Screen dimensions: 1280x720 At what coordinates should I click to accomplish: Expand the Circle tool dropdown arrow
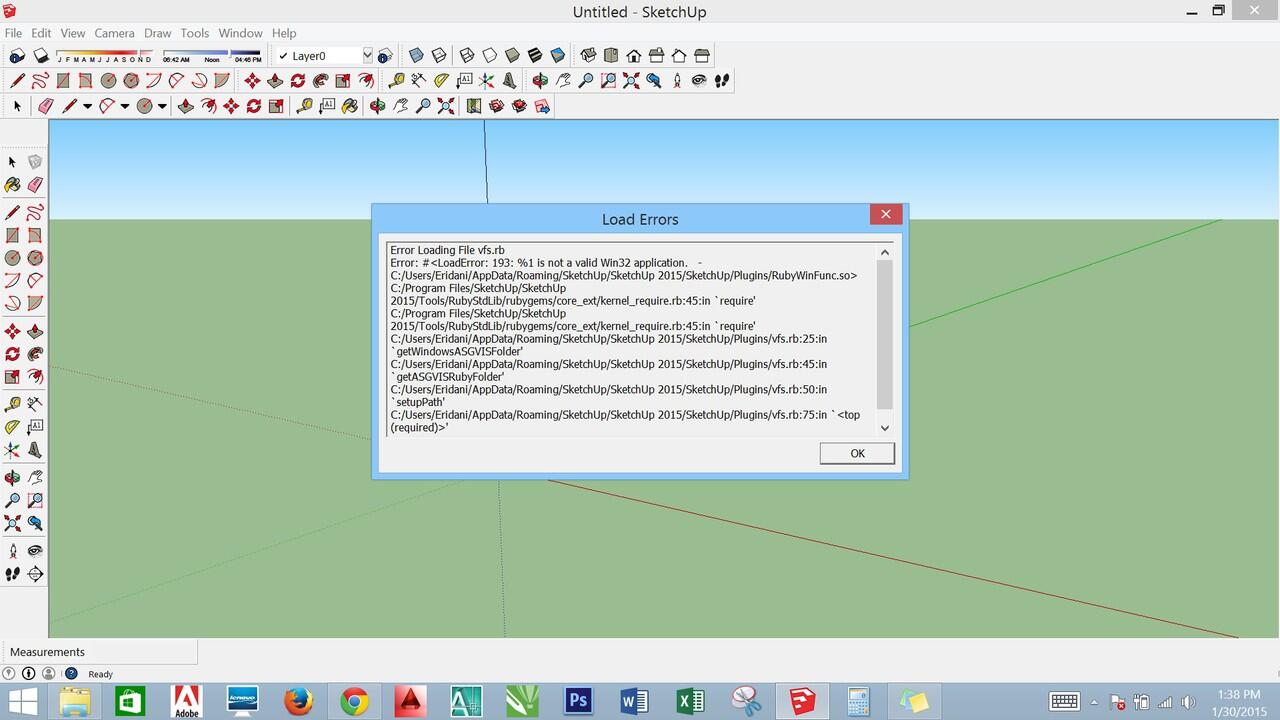(x=162, y=106)
